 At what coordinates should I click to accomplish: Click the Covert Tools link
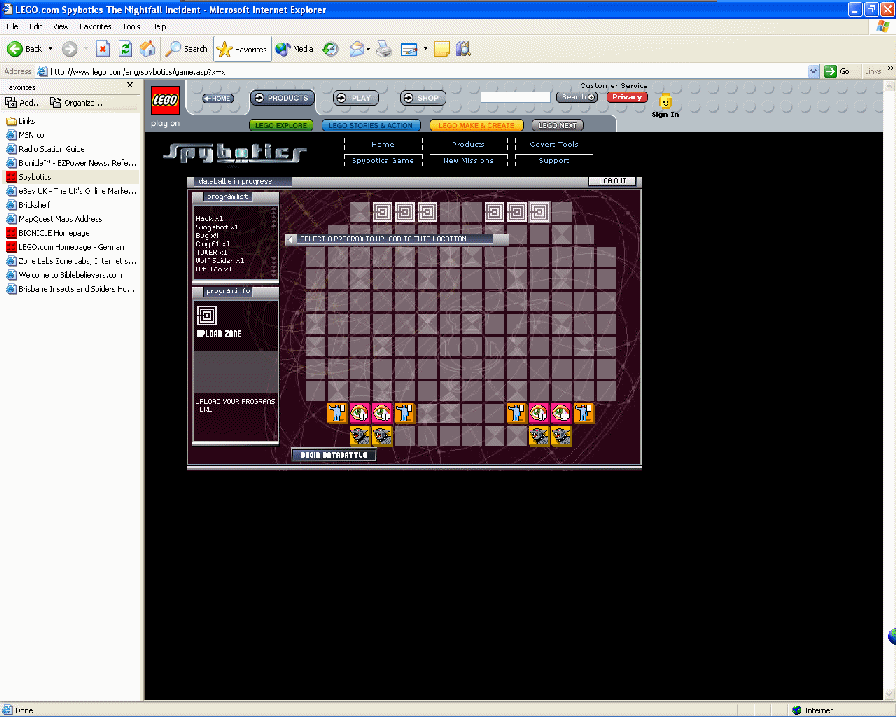tap(554, 145)
